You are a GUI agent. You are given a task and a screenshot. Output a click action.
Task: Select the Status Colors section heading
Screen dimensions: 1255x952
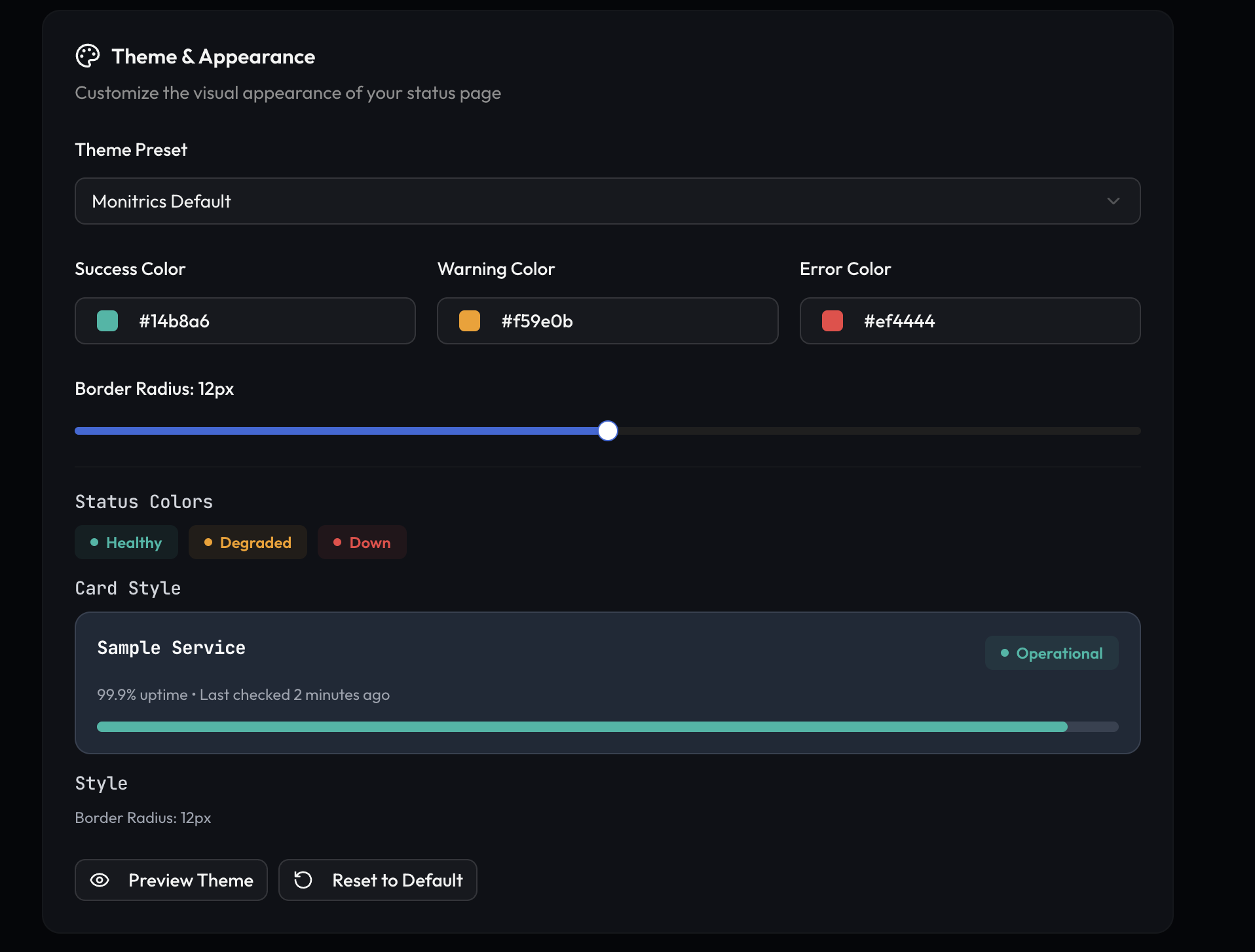pos(143,502)
